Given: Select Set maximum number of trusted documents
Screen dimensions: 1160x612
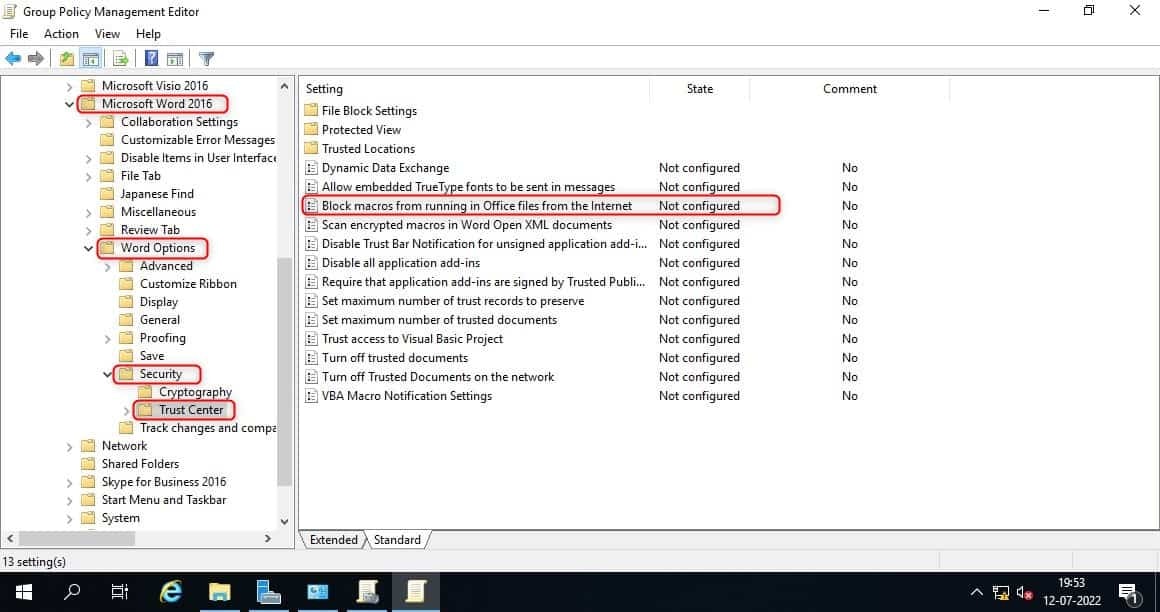Looking at the screenshot, I should (439, 320).
